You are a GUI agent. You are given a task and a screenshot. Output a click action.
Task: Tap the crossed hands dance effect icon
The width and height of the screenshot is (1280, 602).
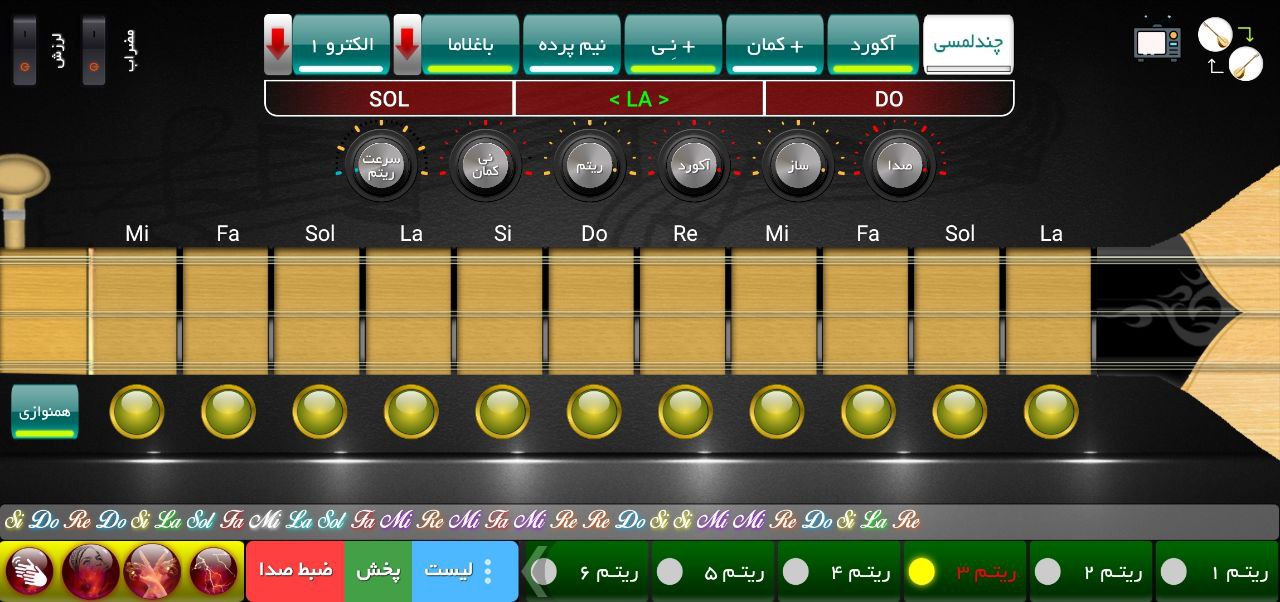[152, 571]
